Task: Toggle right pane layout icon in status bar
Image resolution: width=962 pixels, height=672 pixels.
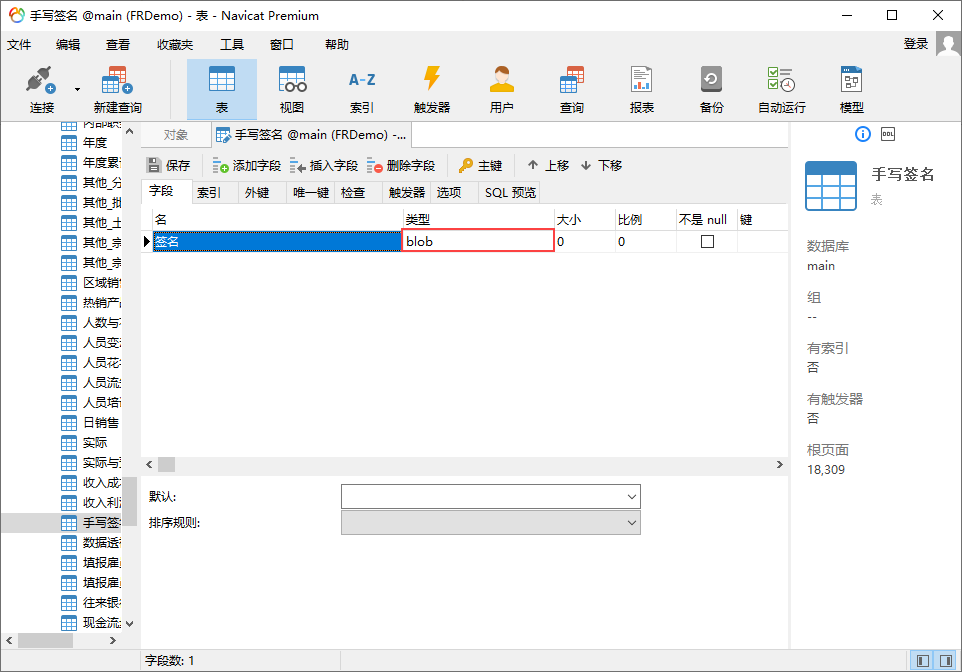Action: (x=945, y=660)
